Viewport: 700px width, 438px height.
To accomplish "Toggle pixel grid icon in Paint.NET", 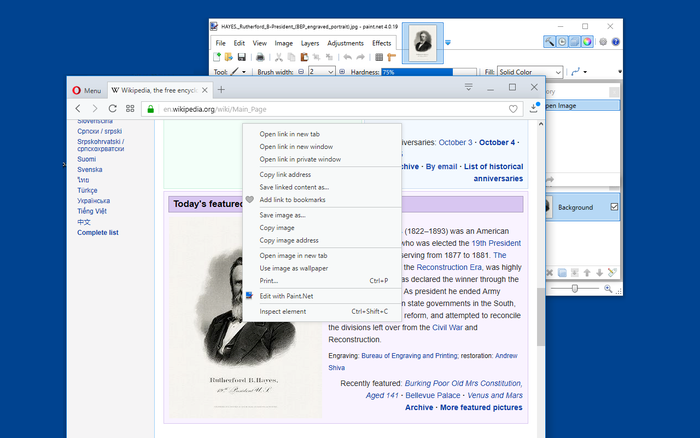I will pyautogui.click(x=379, y=57).
